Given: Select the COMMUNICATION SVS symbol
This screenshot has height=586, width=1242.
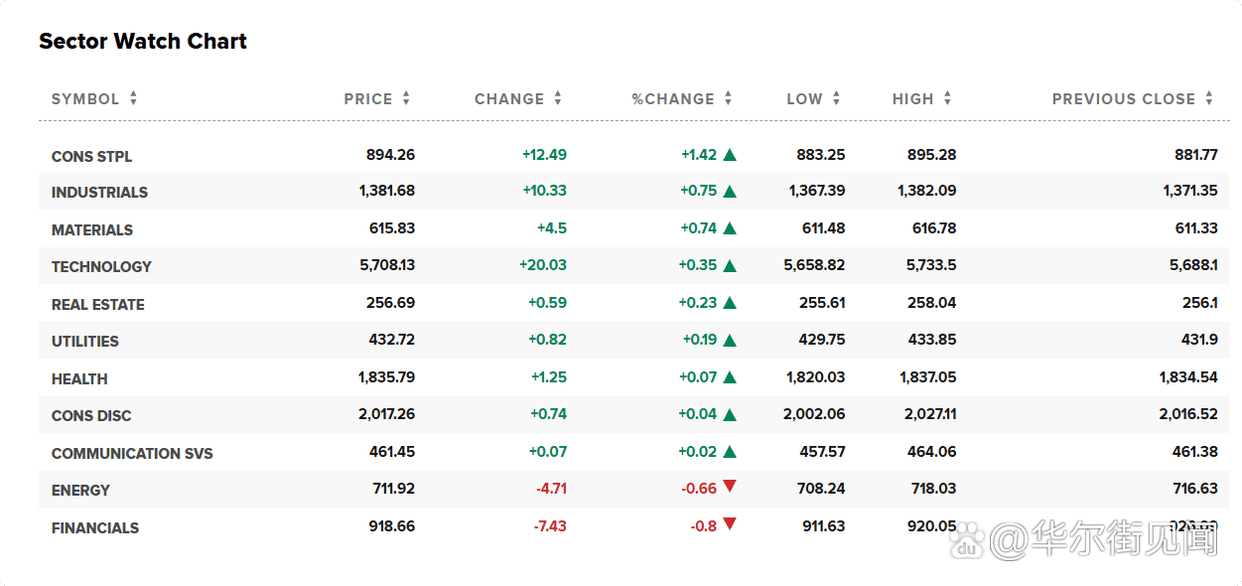Looking at the screenshot, I should point(132,453).
